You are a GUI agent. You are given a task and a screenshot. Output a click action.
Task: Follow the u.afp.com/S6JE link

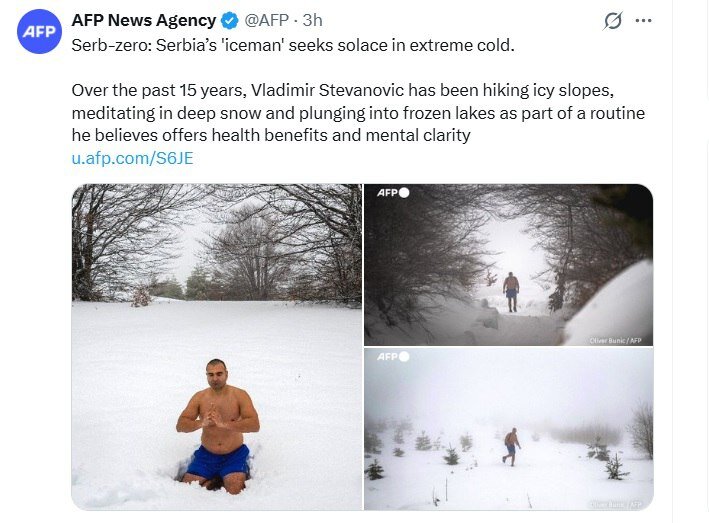click(133, 158)
